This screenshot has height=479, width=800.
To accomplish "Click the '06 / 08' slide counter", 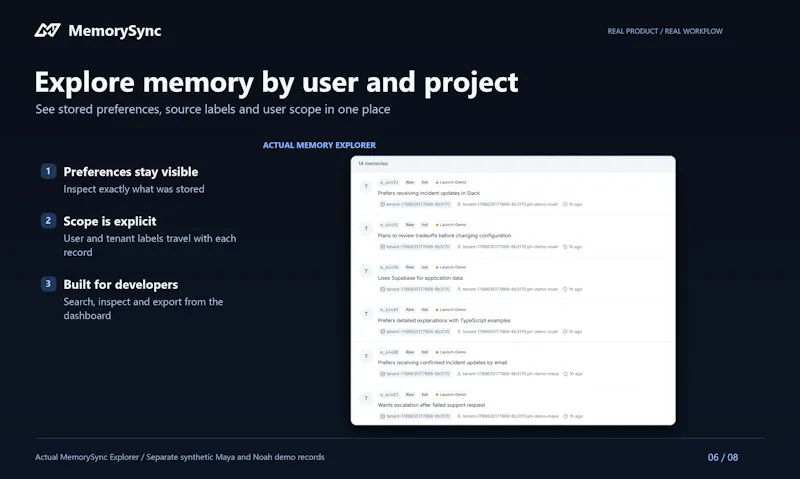I will point(723,458).
